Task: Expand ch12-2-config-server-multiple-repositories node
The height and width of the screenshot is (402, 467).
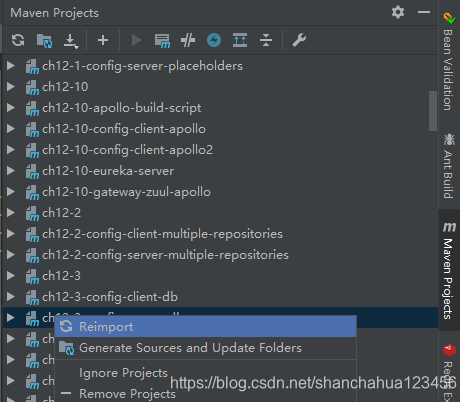Action: click(11, 255)
